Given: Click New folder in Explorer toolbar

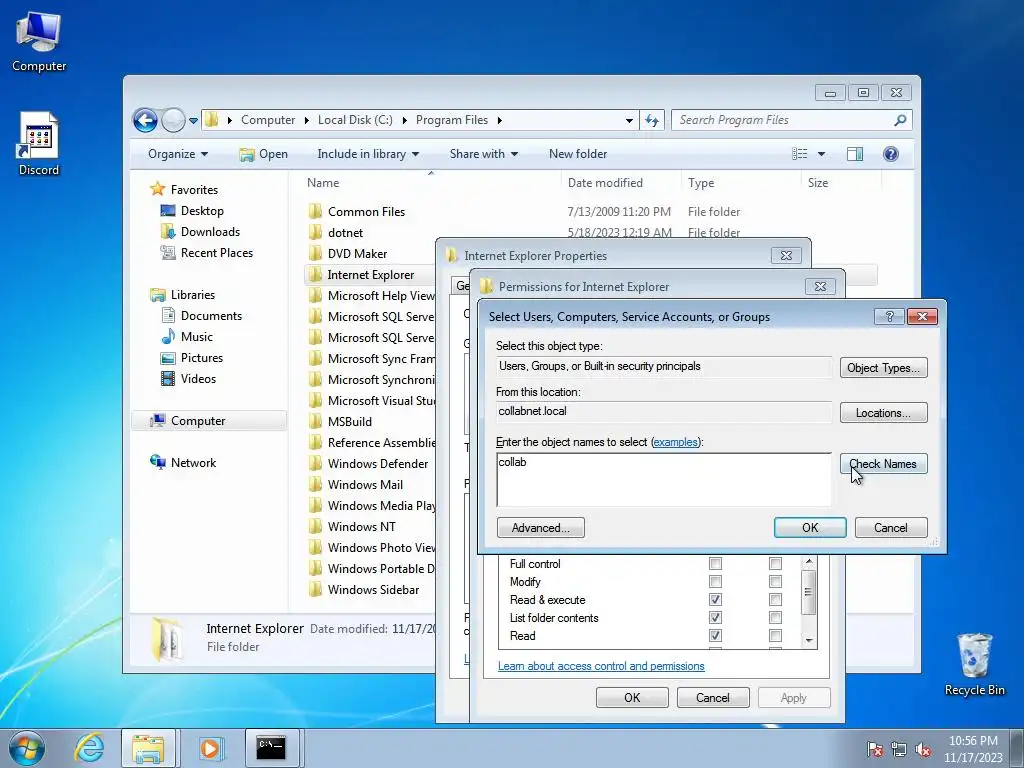Looking at the screenshot, I should pos(578,154).
